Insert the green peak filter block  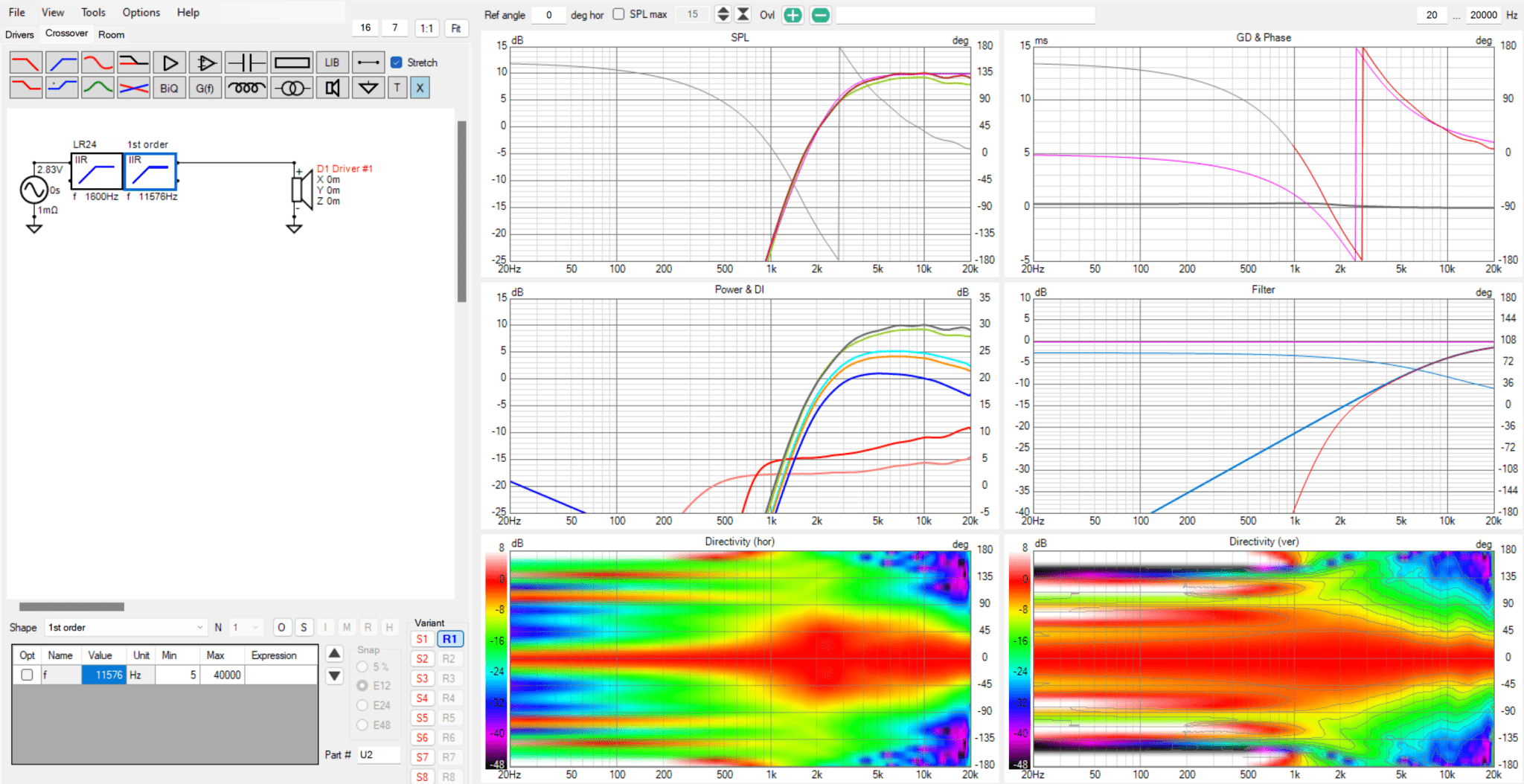[97, 88]
